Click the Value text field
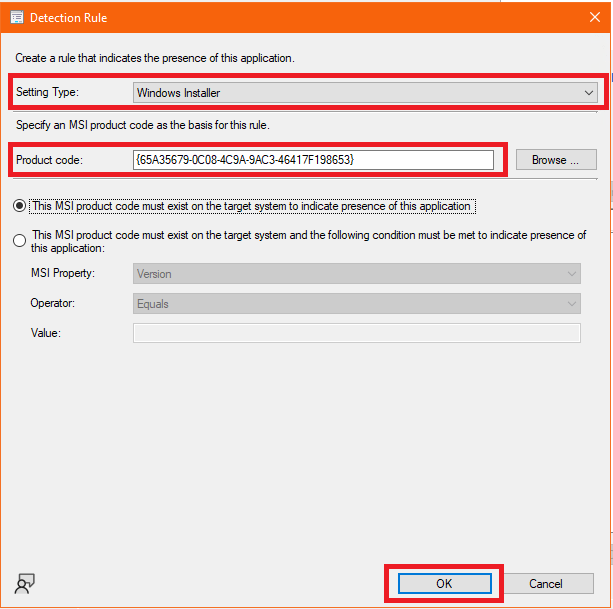The width and height of the screenshot is (613, 609). 356,334
